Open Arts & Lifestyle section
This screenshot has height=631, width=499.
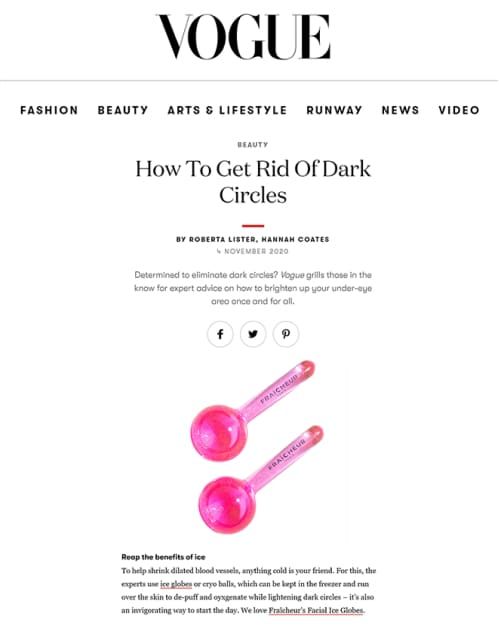click(x=227, y=110)
